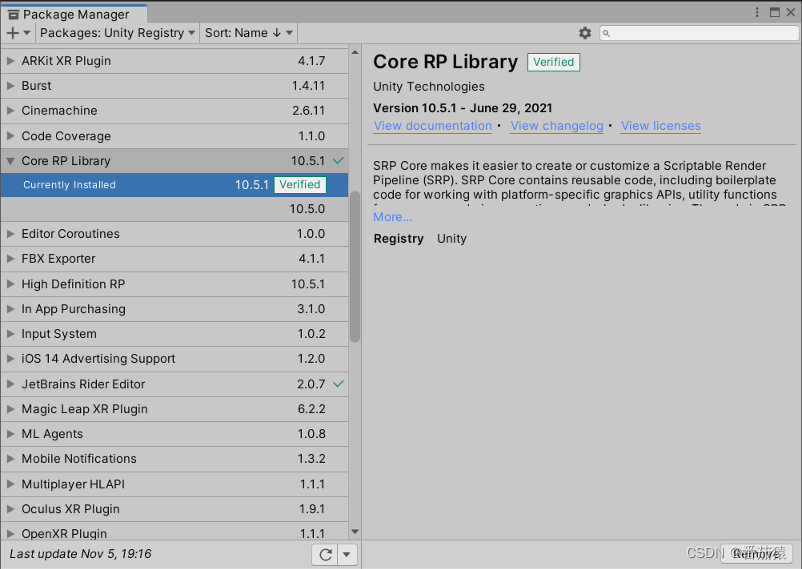This screenshot has width=802, height=569.
Task: Select Code Coverage package name
Action: coord(66,136)
